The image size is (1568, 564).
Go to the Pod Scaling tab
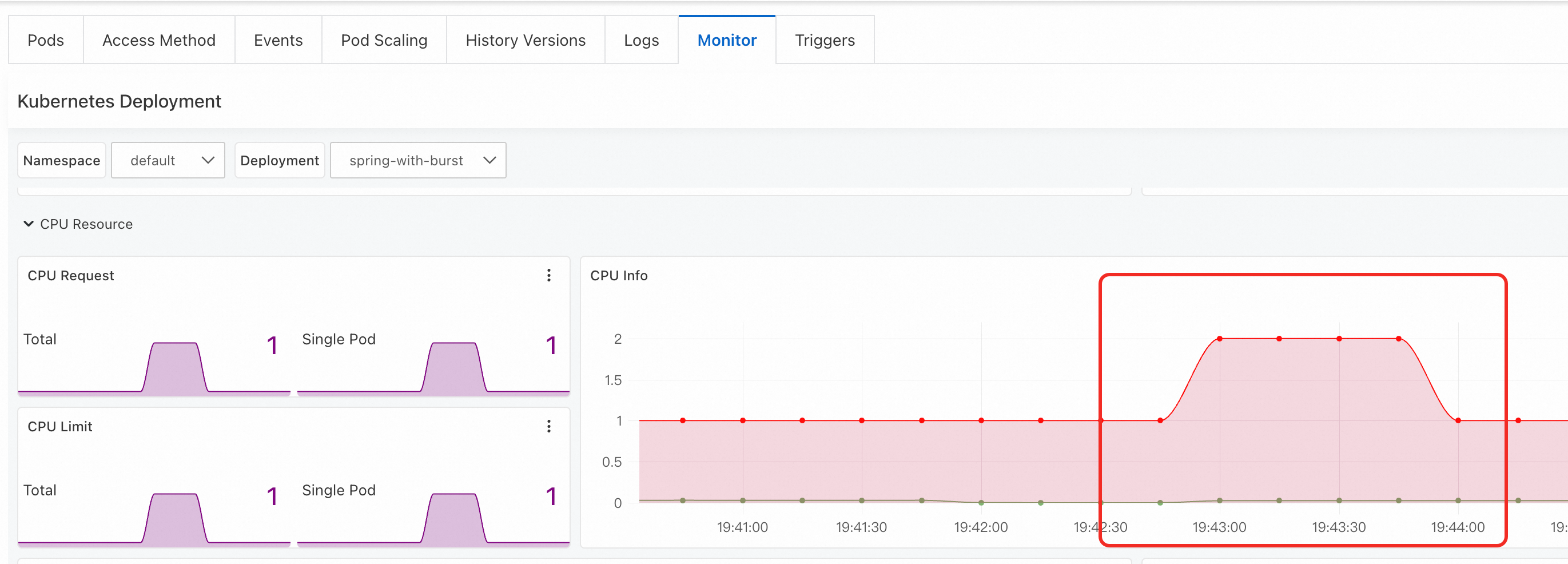coord(384,40)
